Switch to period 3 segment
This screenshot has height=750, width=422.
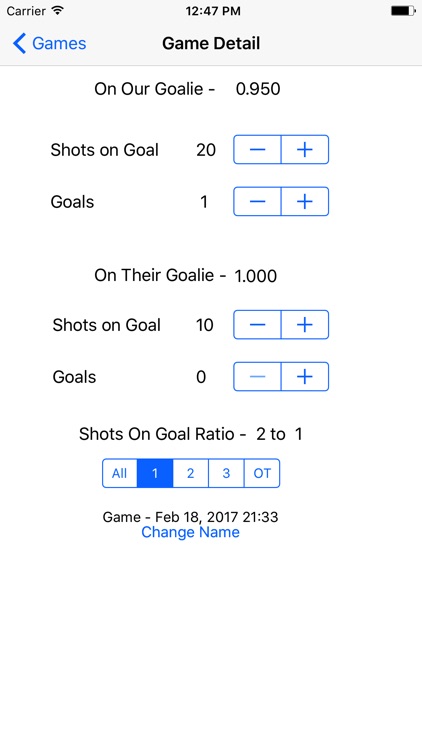coord(226,474)
